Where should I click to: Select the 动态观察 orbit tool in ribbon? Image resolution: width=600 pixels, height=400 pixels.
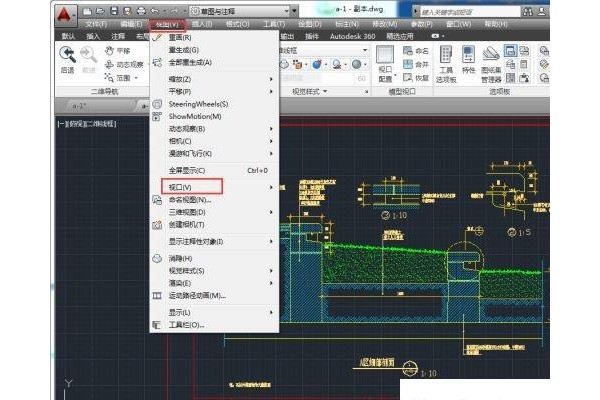124,64
